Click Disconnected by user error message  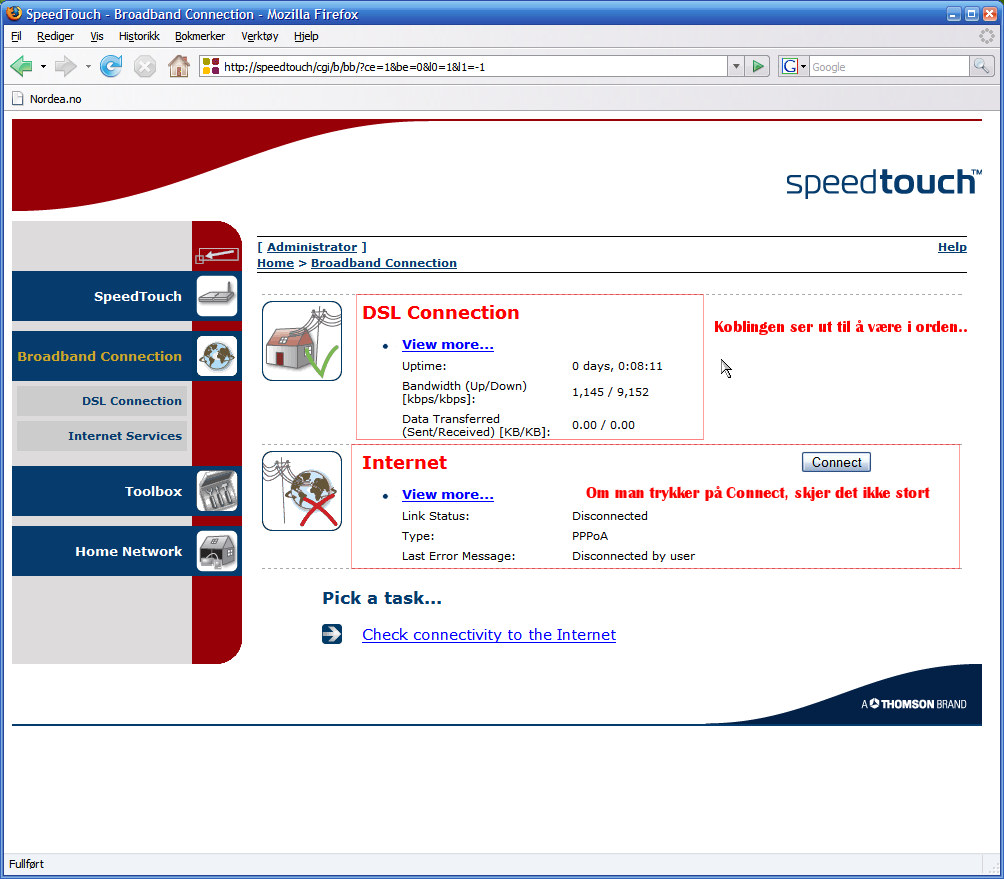[x=633, y=556]
